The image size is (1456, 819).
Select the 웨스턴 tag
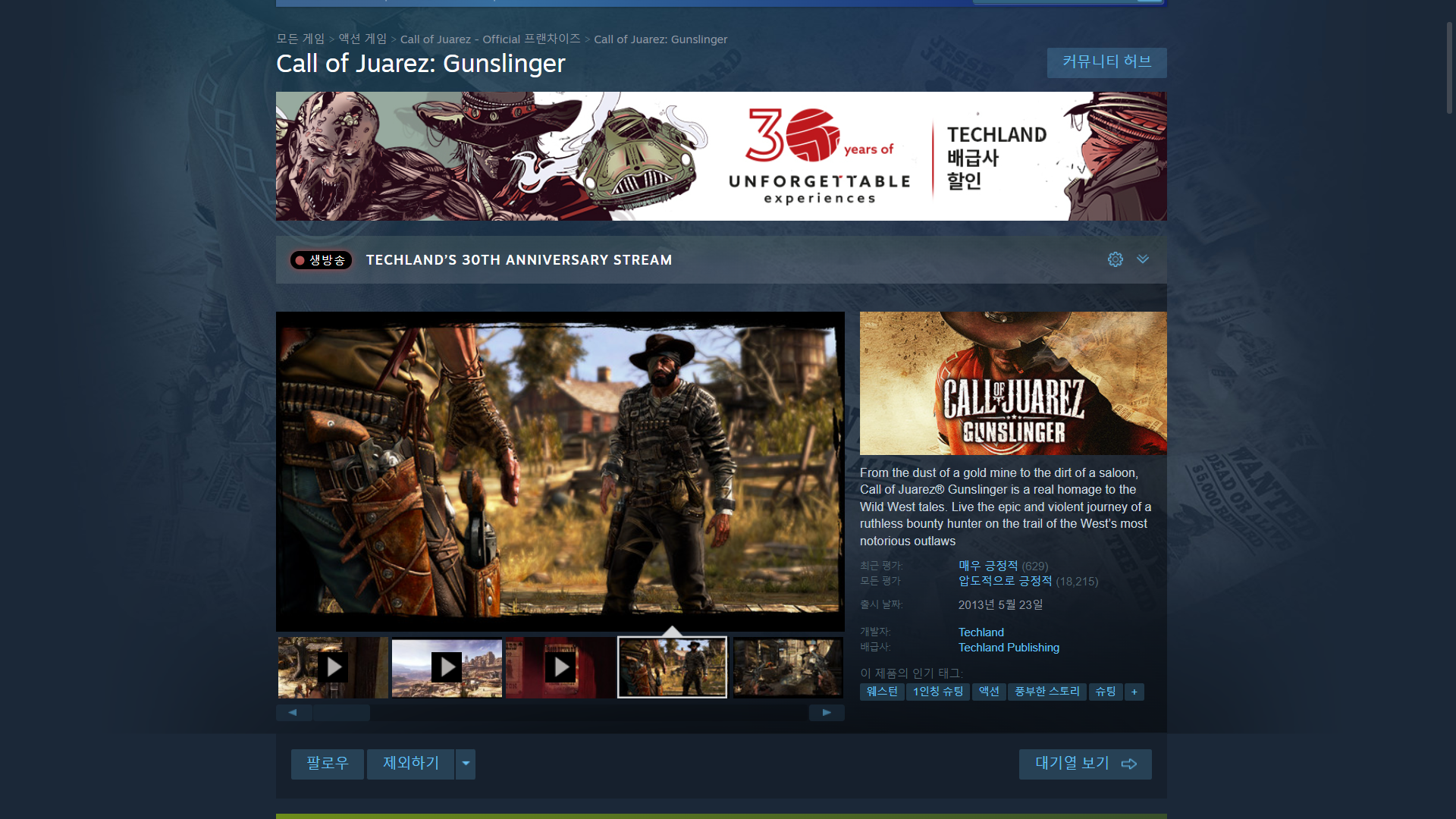click(x=881, y=692)
